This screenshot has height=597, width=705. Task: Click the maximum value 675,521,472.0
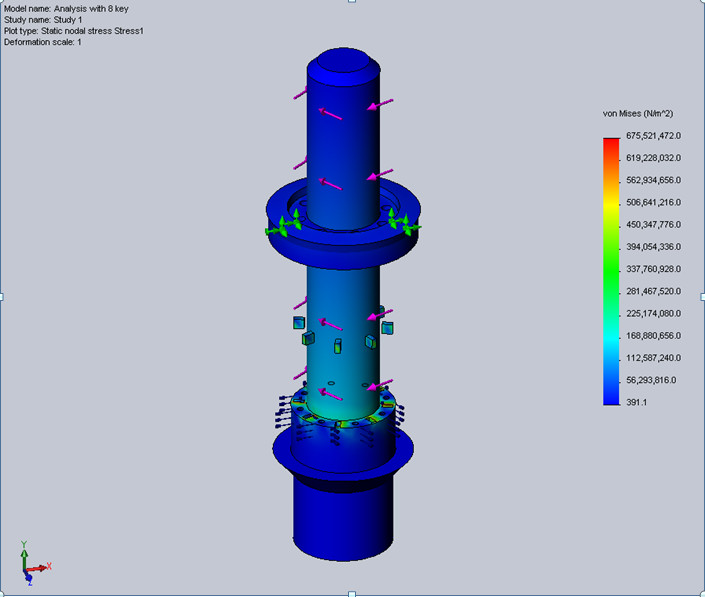[x=653, y=136]
